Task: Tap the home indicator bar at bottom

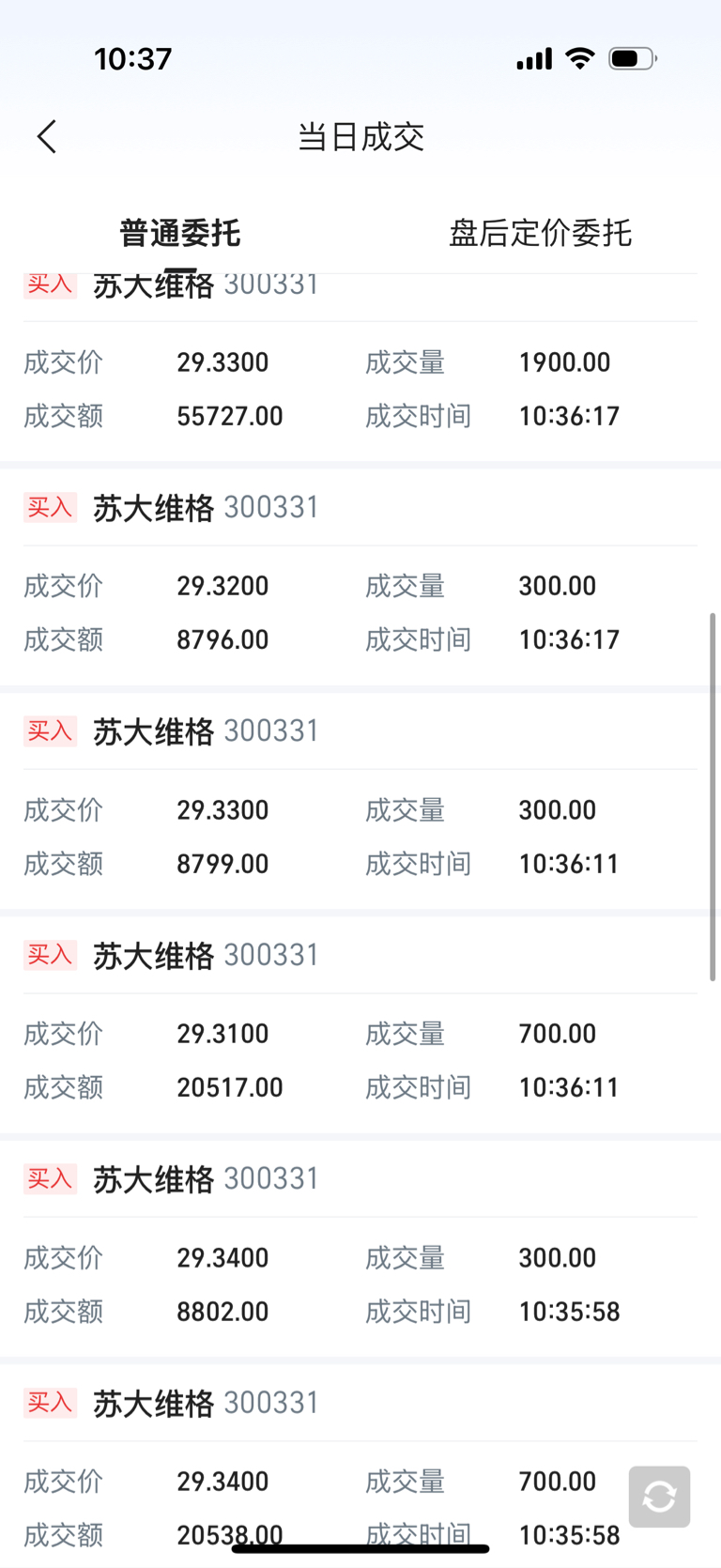Action: (x=360, y=1548)
